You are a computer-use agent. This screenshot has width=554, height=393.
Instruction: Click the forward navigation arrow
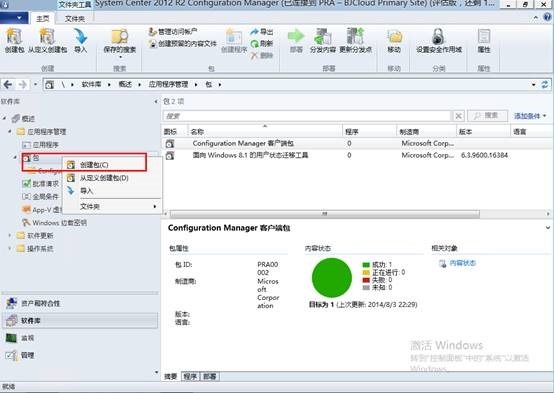coord(22,84)
